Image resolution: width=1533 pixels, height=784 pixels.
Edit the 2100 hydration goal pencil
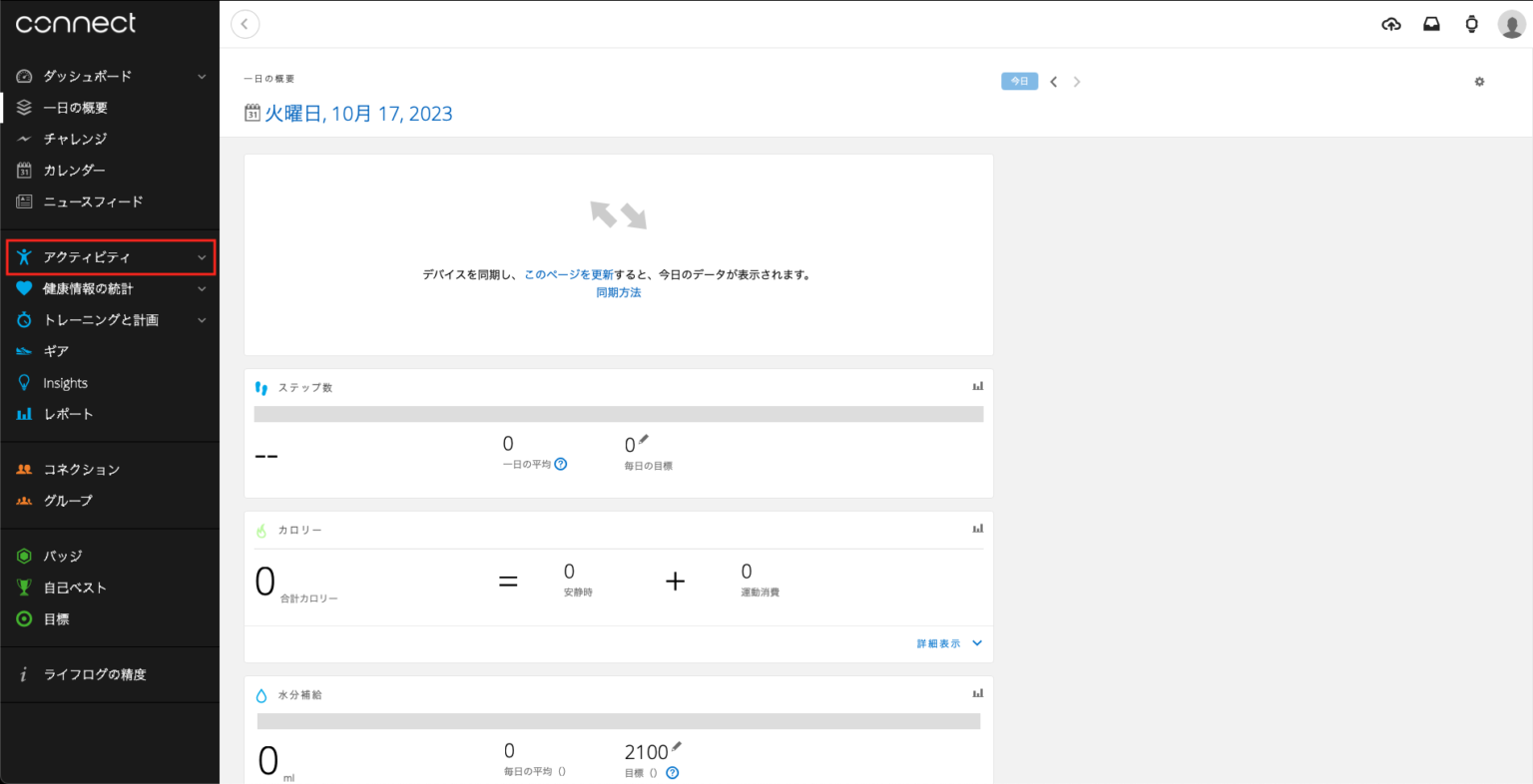click(x=677, y=746)
